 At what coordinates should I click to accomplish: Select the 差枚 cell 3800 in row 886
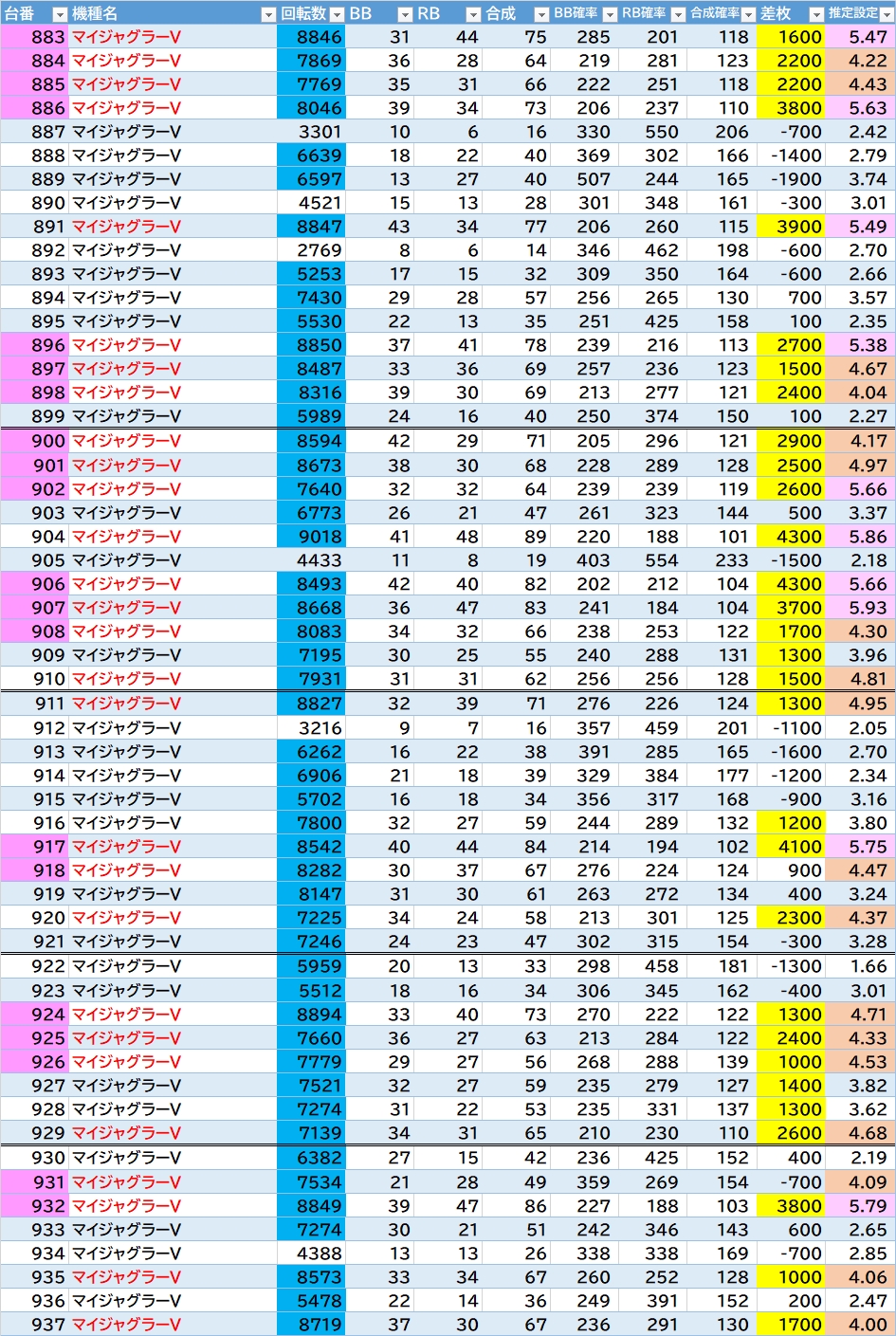click(791, 108)
